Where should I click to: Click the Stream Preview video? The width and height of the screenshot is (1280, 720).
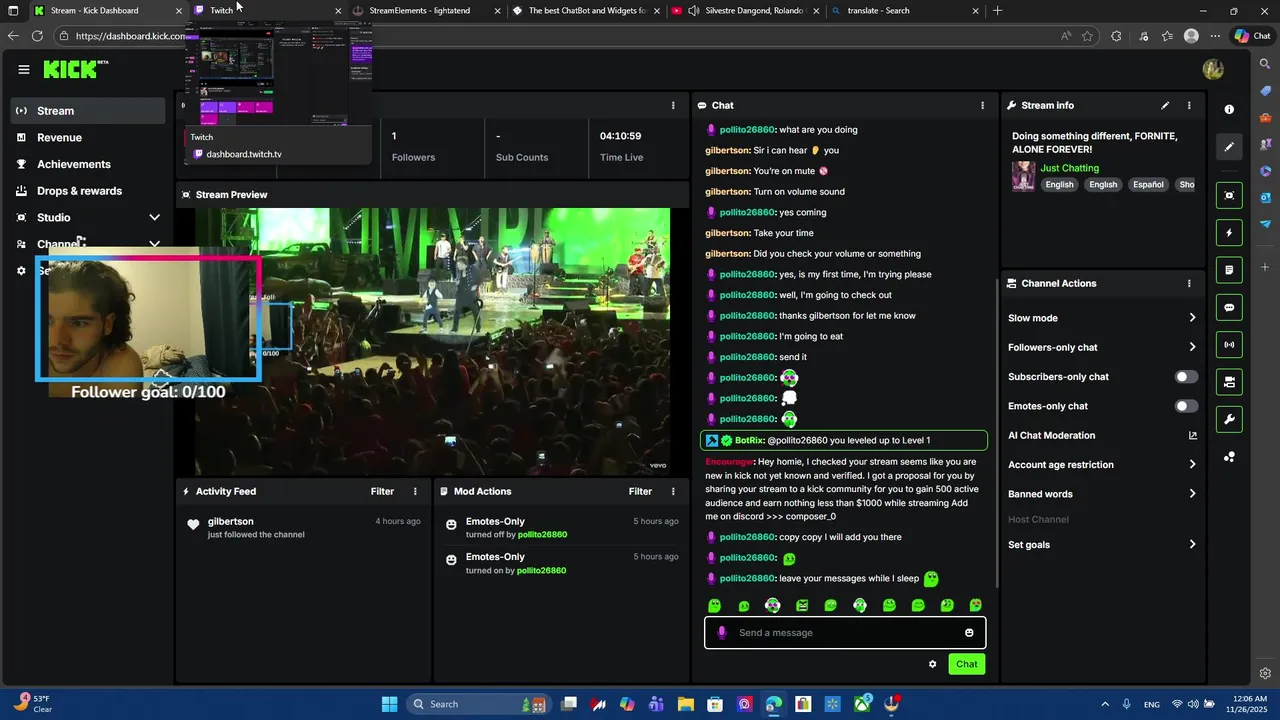433,341
